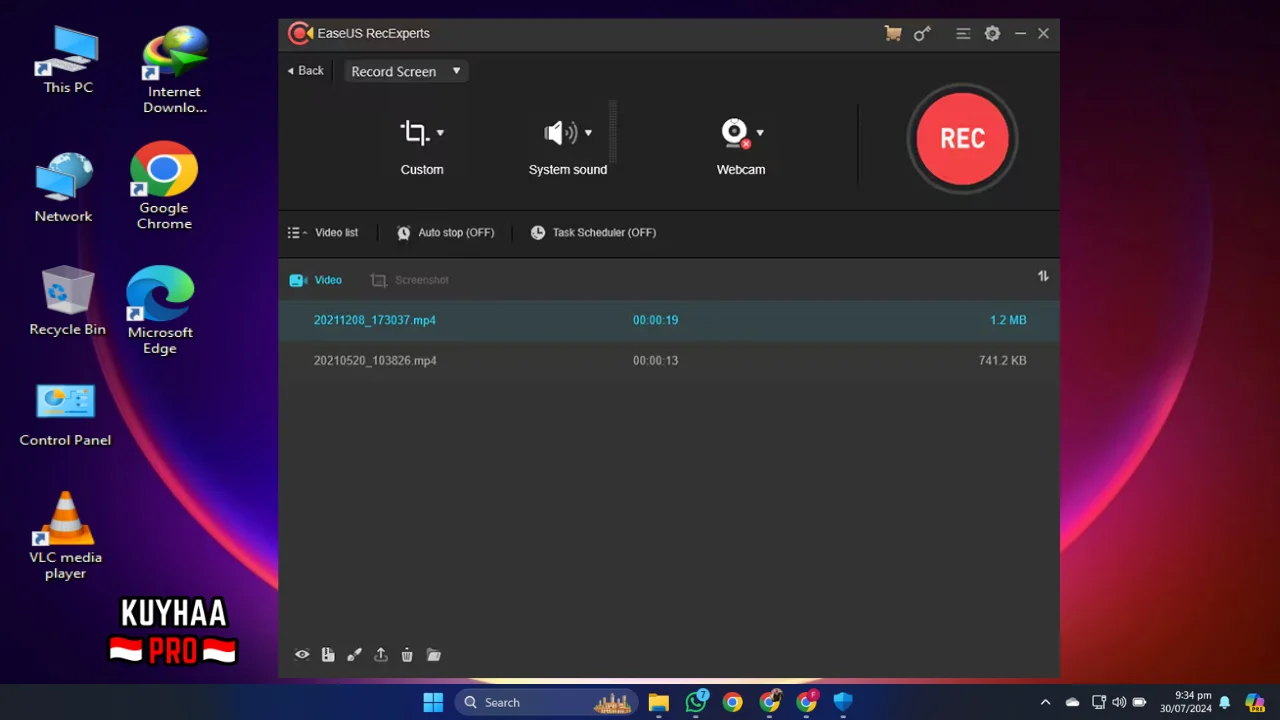Viewport: 1280px width, 720px height.
Task: Start recording with the red REC button
Action: tap(962, 139)
